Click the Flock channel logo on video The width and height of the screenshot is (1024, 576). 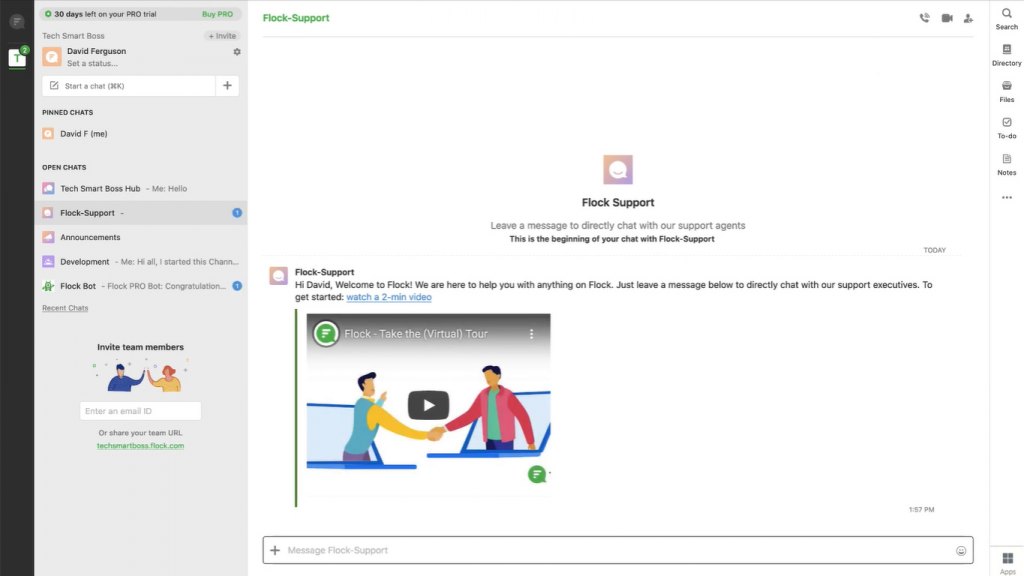coord(326,334)
